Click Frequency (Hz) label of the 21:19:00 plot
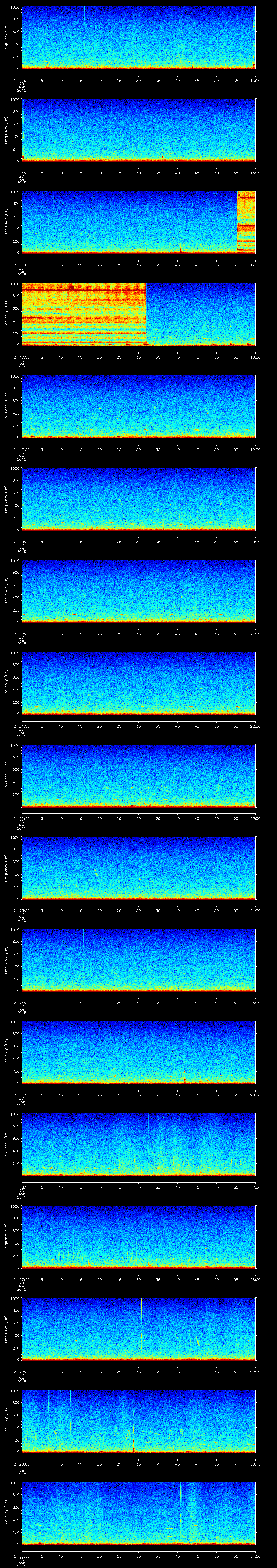Viewport: 277px width, 1568px height. click(x=7, y=499)
